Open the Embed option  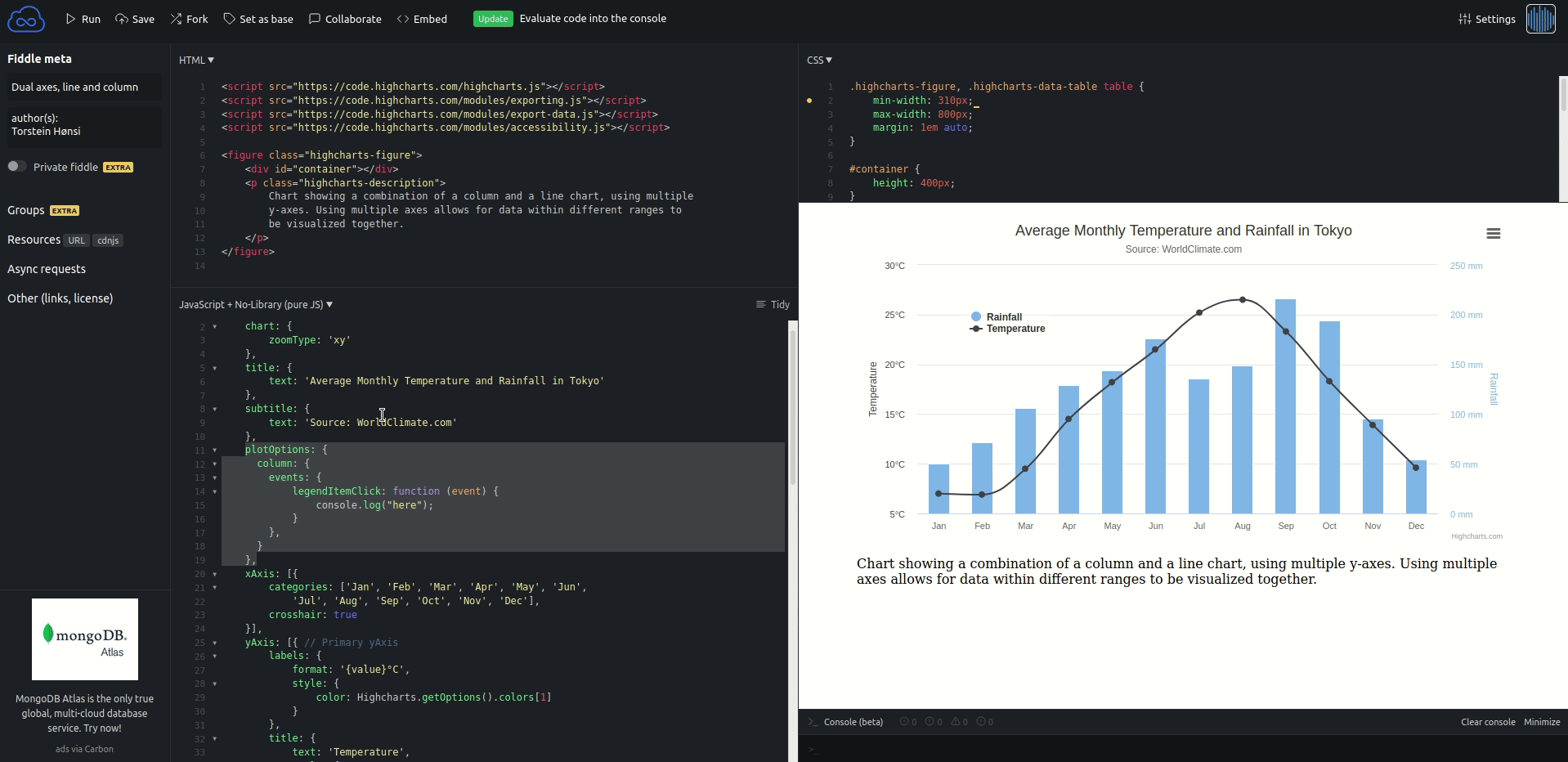coord(422,19)
